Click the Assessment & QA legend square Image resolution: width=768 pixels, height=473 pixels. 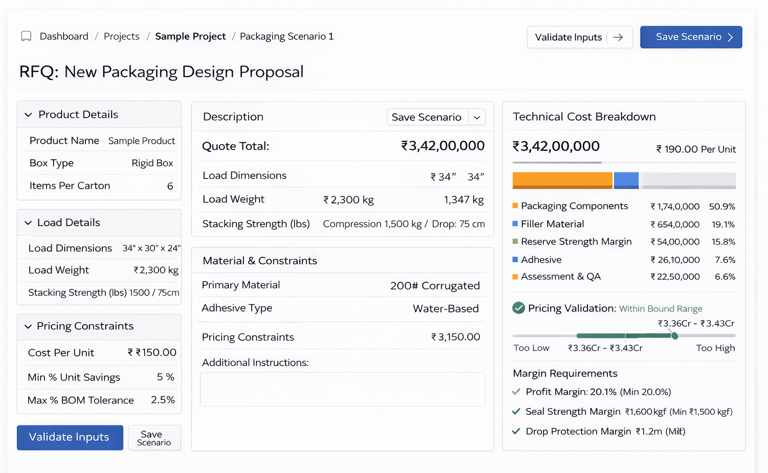[x=515, y=277]
